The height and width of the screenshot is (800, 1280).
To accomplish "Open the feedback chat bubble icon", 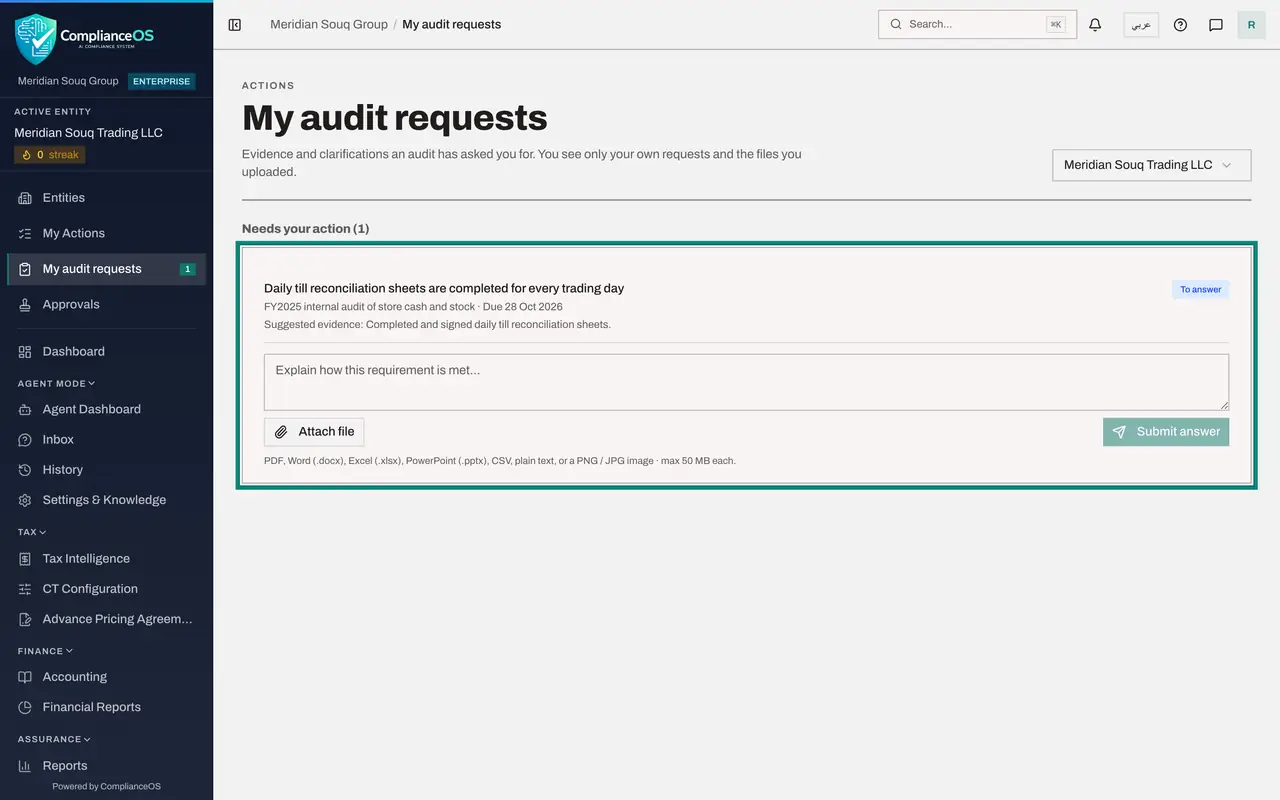I will 1216,25.
